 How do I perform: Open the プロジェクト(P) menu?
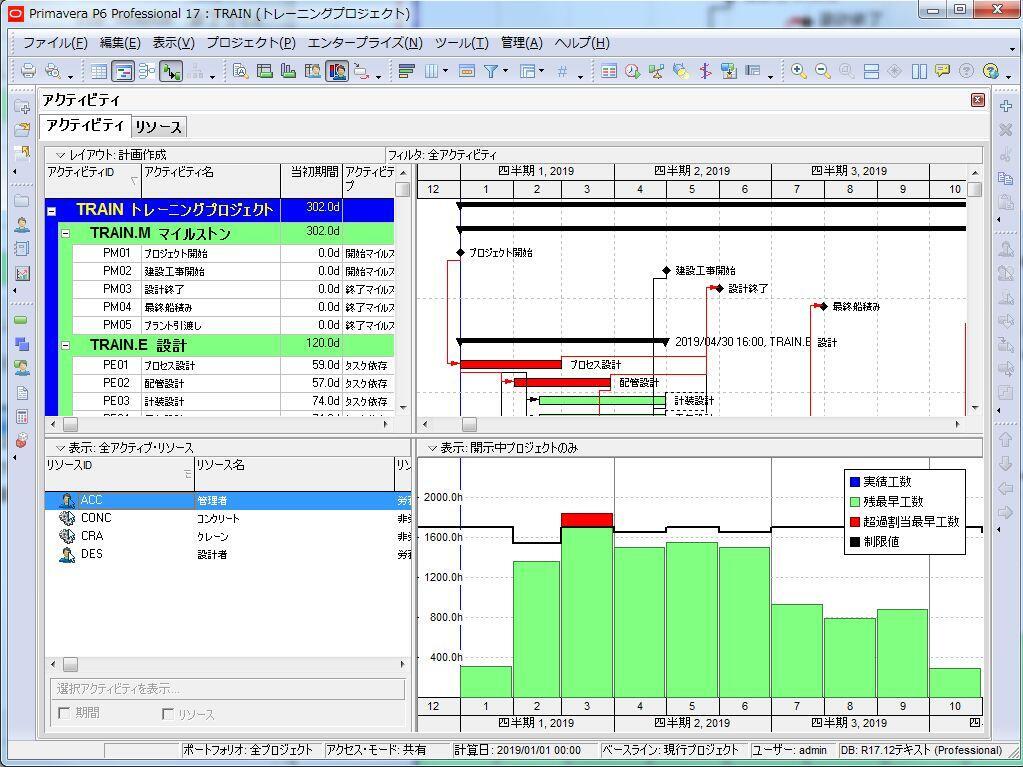[251, 43]
